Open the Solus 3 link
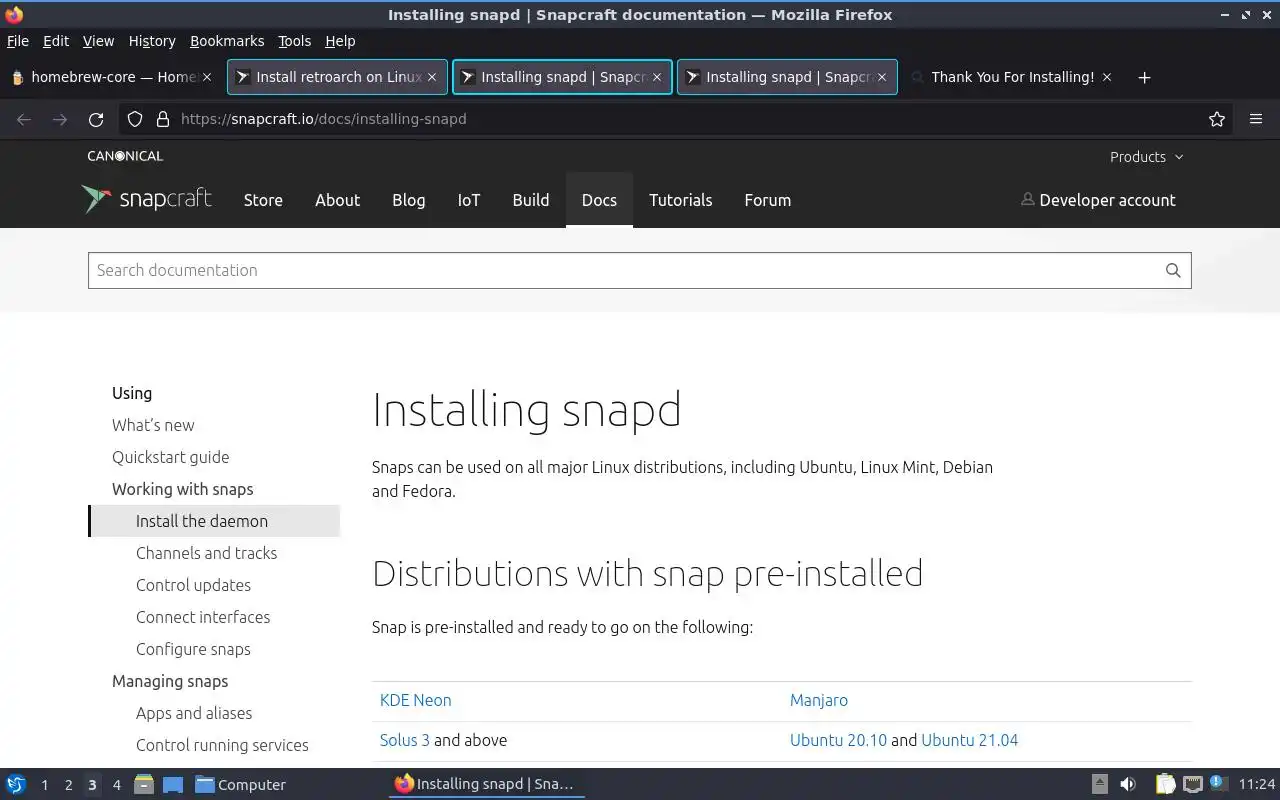This screenshot has height=800, width=1280. click(x=405, y=740)
